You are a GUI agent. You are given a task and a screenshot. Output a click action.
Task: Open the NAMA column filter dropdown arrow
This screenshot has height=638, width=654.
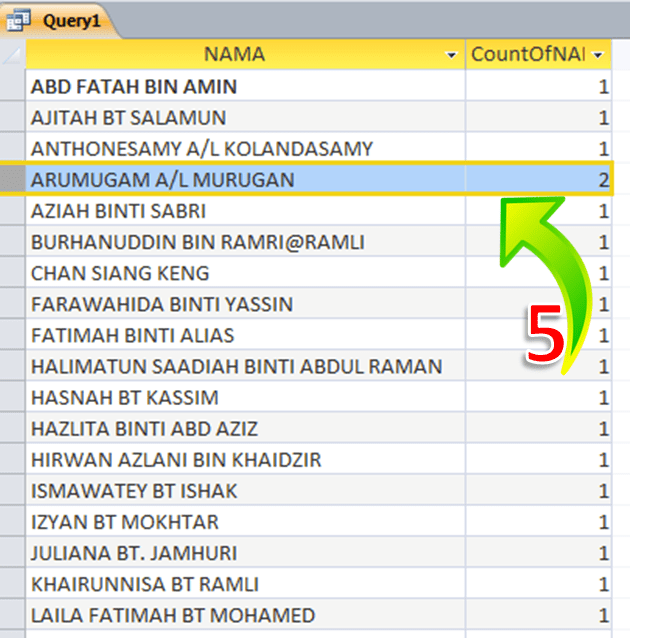click(452, 55)
